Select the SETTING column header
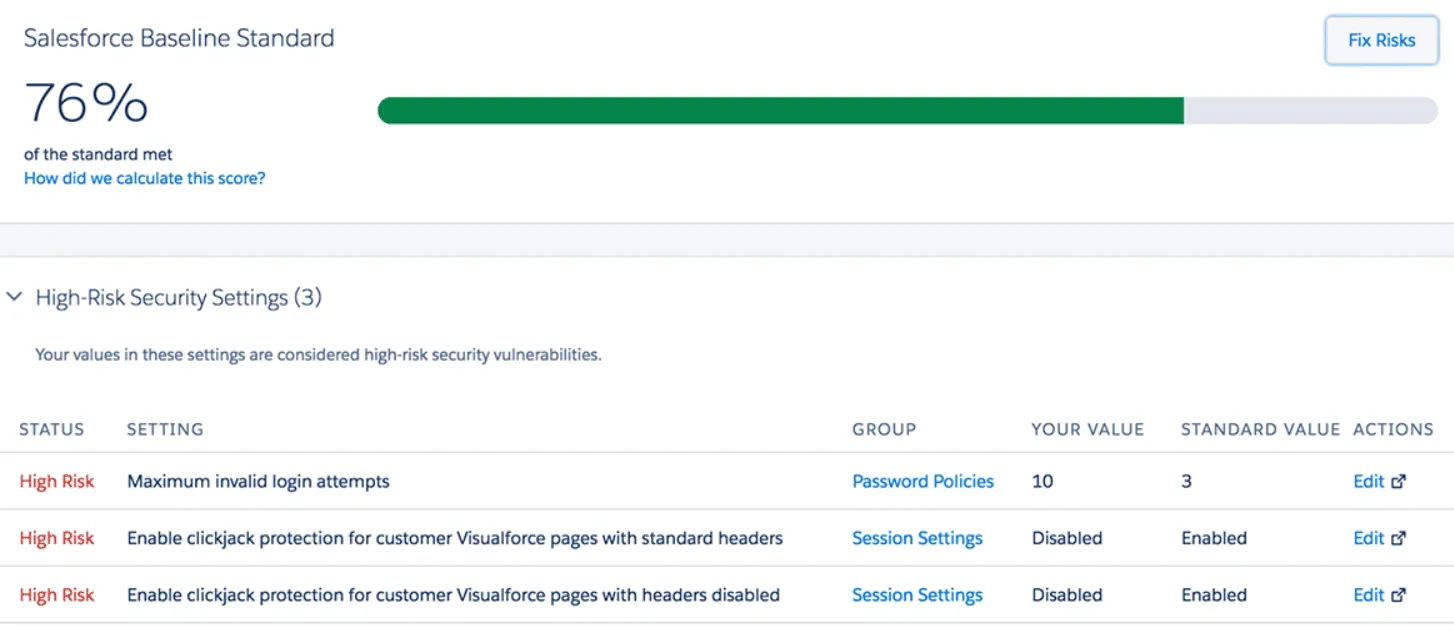This screenshot has width=1454, height=642. coord(165,429)
